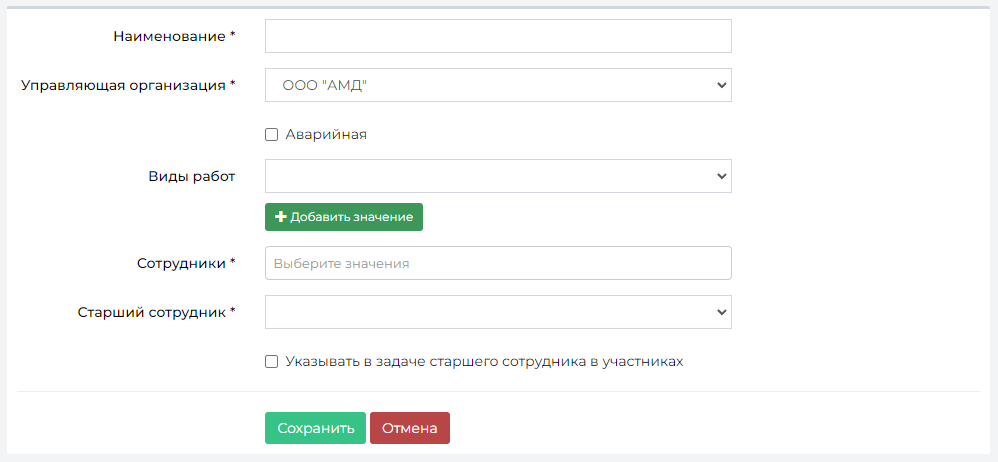Open the Управляющая организация select showing ООО "АМД"
Screen dimensions: 998x462
click(498, 85)
